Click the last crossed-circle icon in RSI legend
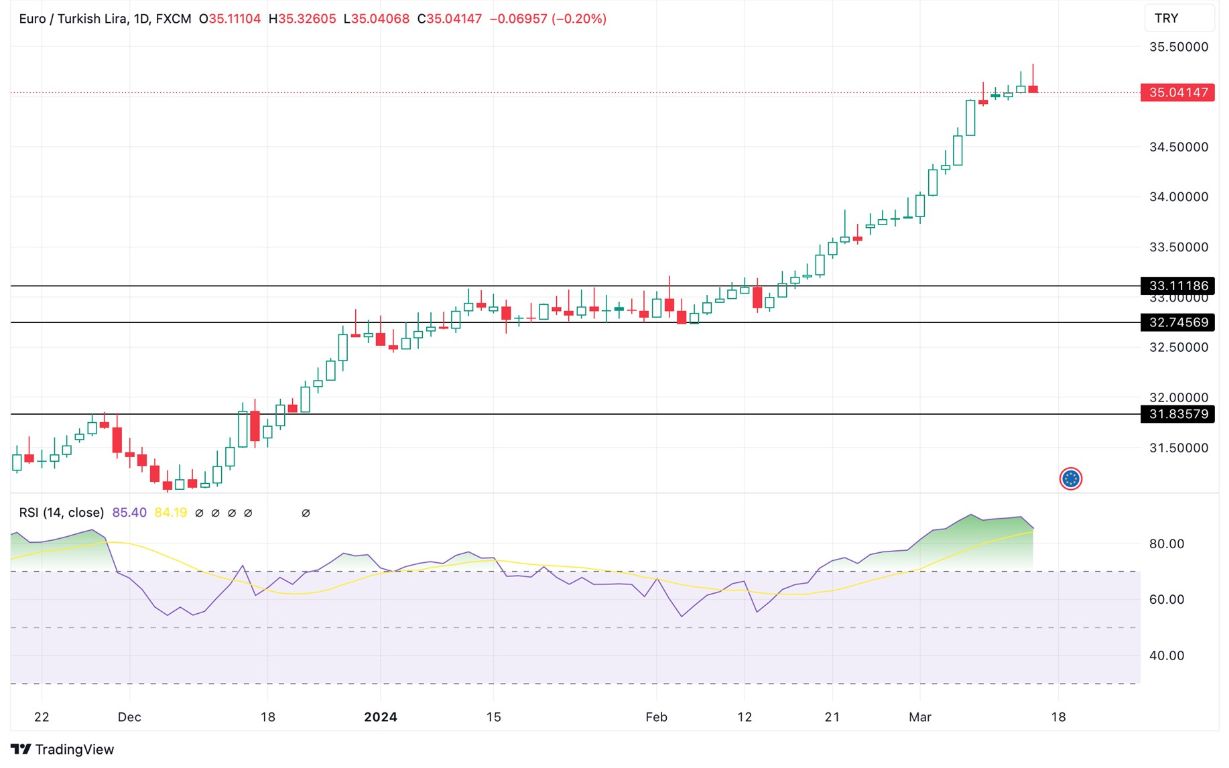The width and height of the screenshot is (1229, 768). 249,512
